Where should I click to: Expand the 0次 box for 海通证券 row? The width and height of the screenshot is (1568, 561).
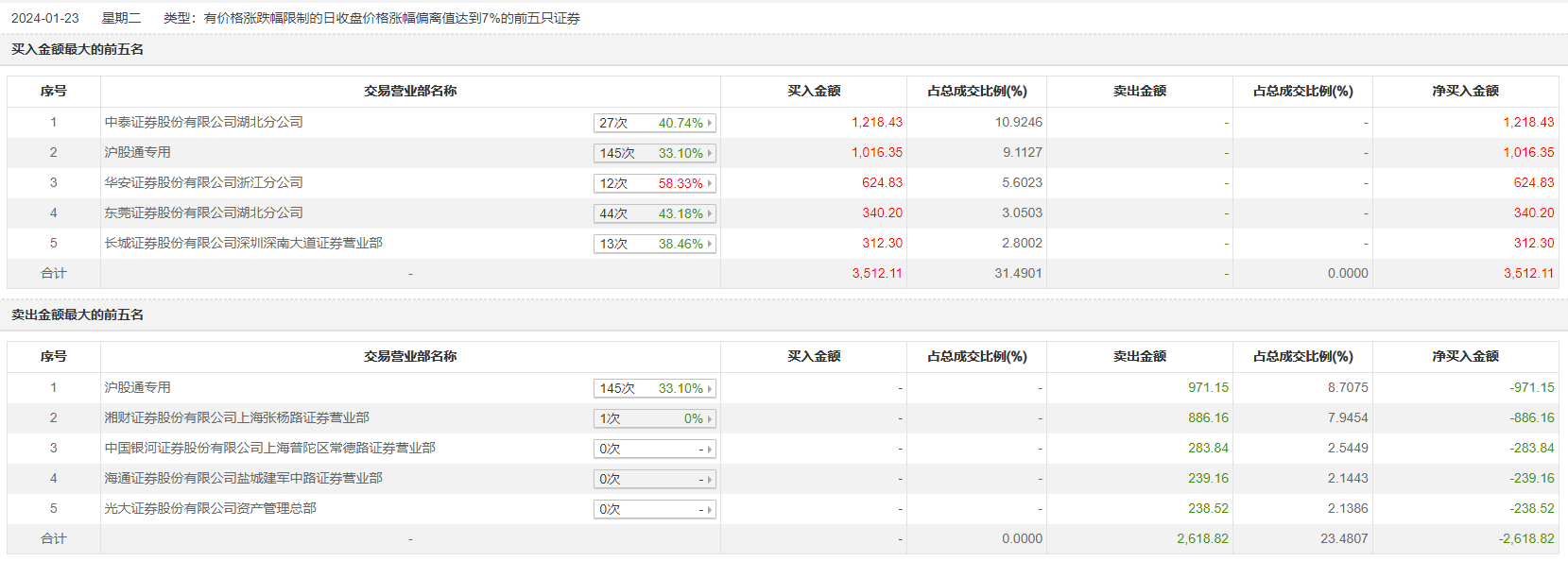(x=654, y=479)
